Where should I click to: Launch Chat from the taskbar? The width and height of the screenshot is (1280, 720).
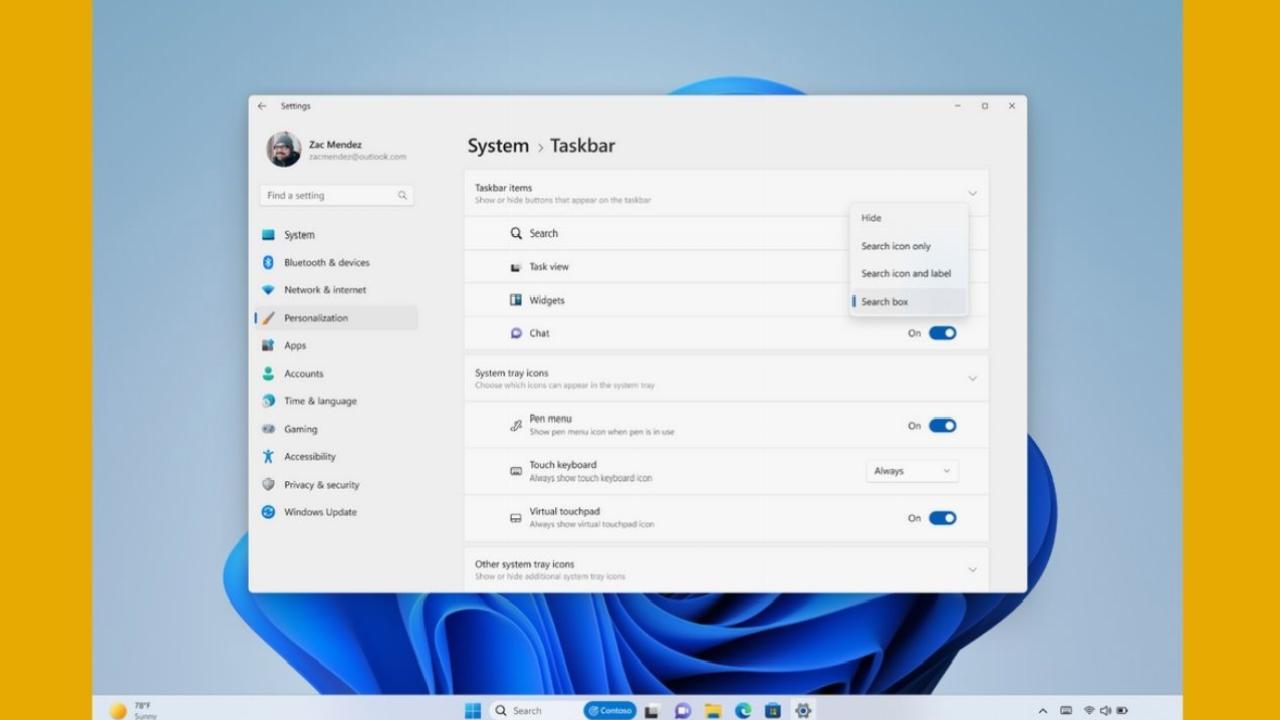click(x=682, y=710)
